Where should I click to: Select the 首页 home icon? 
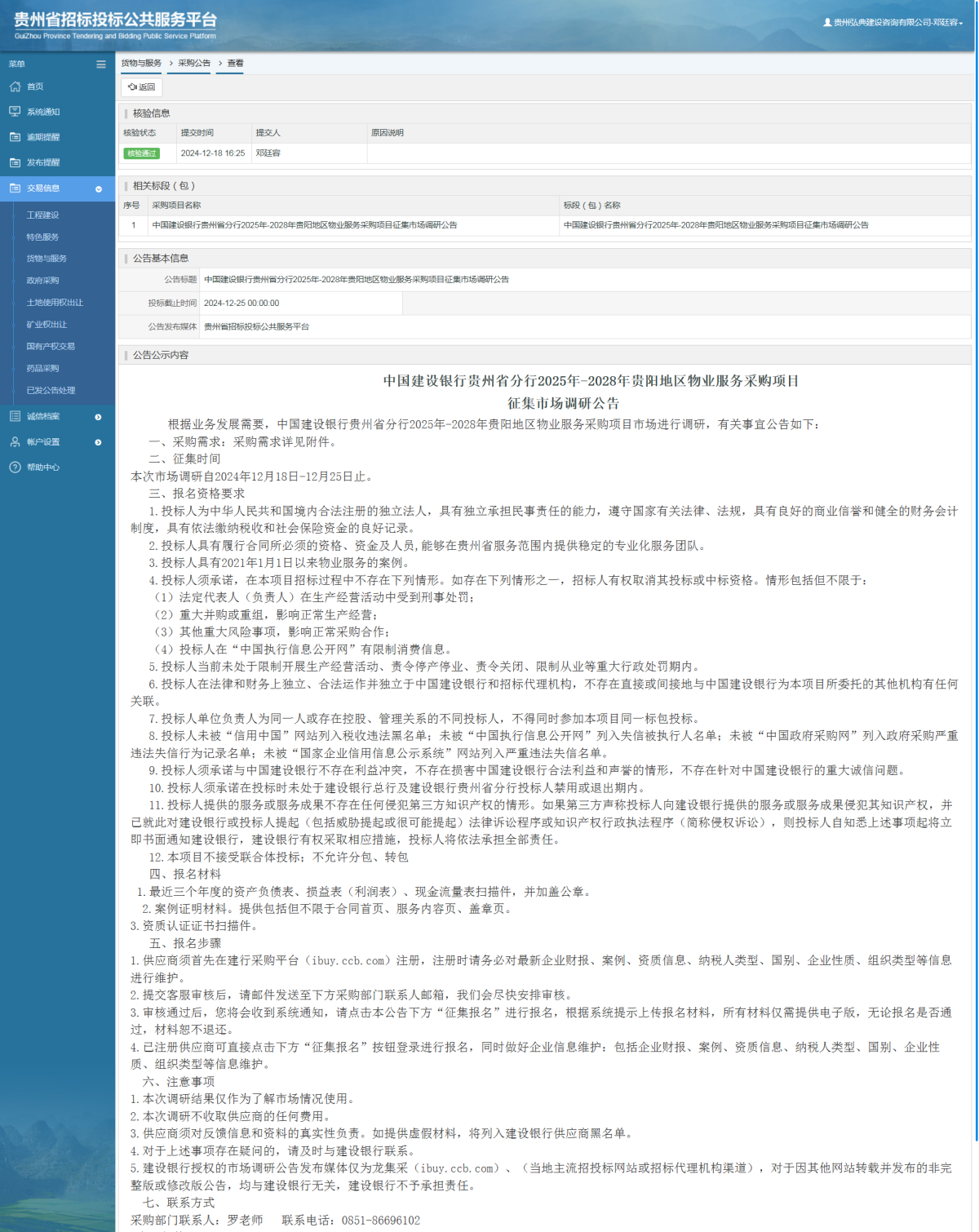click(x=15, y=86)
